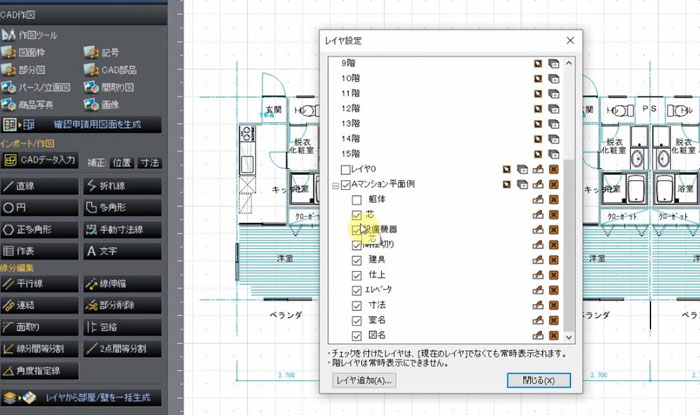Click the rename icon for レイヤ0
700x415 pixels.
(x=538, y=169)
